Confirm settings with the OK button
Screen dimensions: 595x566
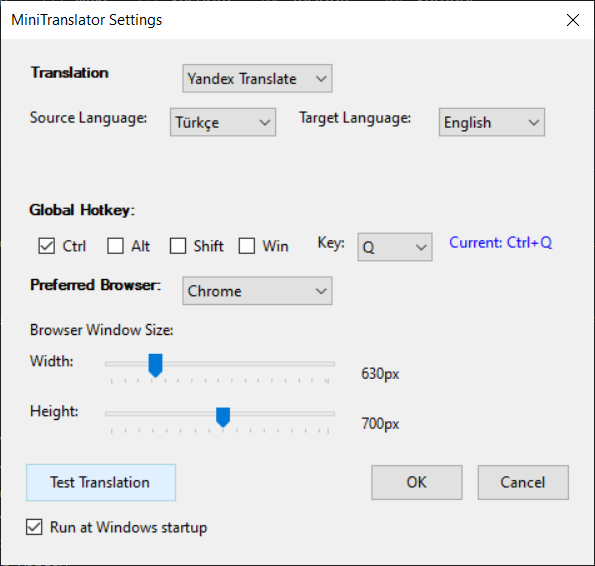point(417,483)
